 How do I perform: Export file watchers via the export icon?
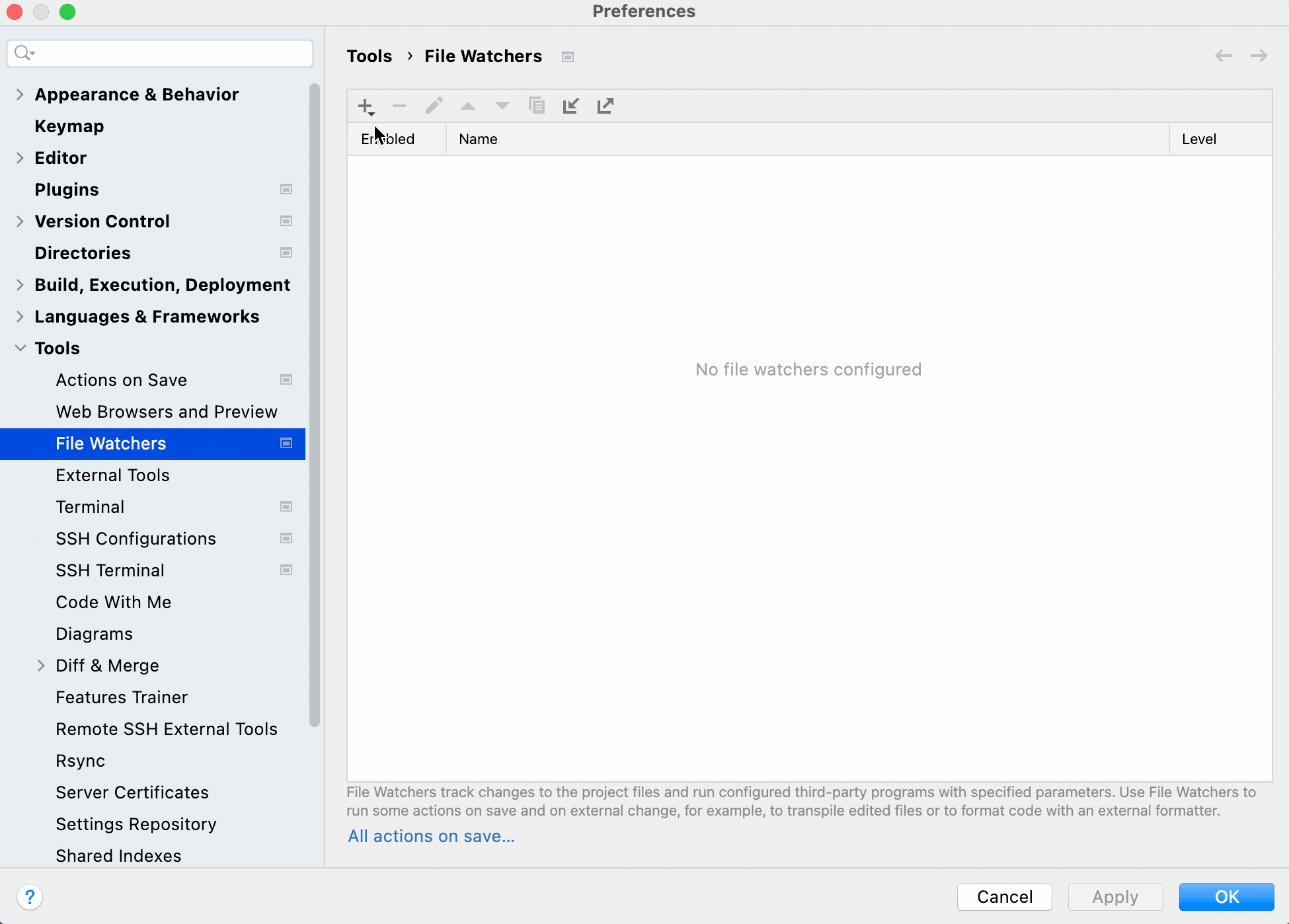click(x=605, y=105)
